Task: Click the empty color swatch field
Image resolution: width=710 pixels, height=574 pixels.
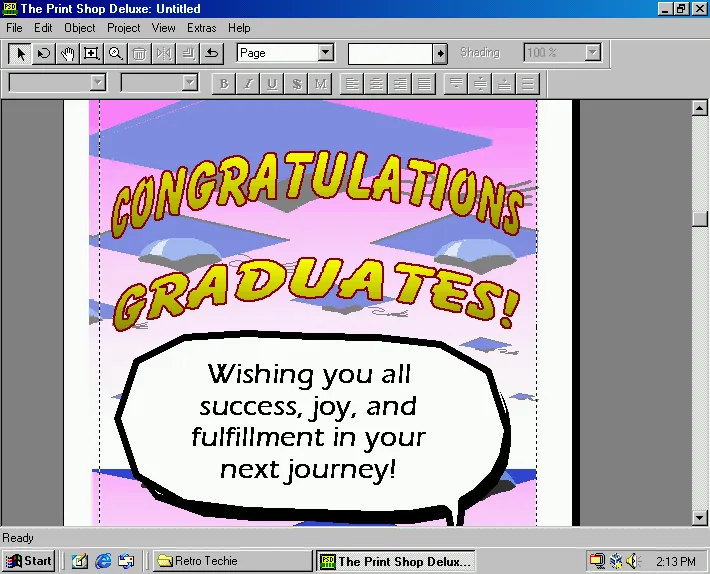Action: pyautogui.click(x=390, y=54)
